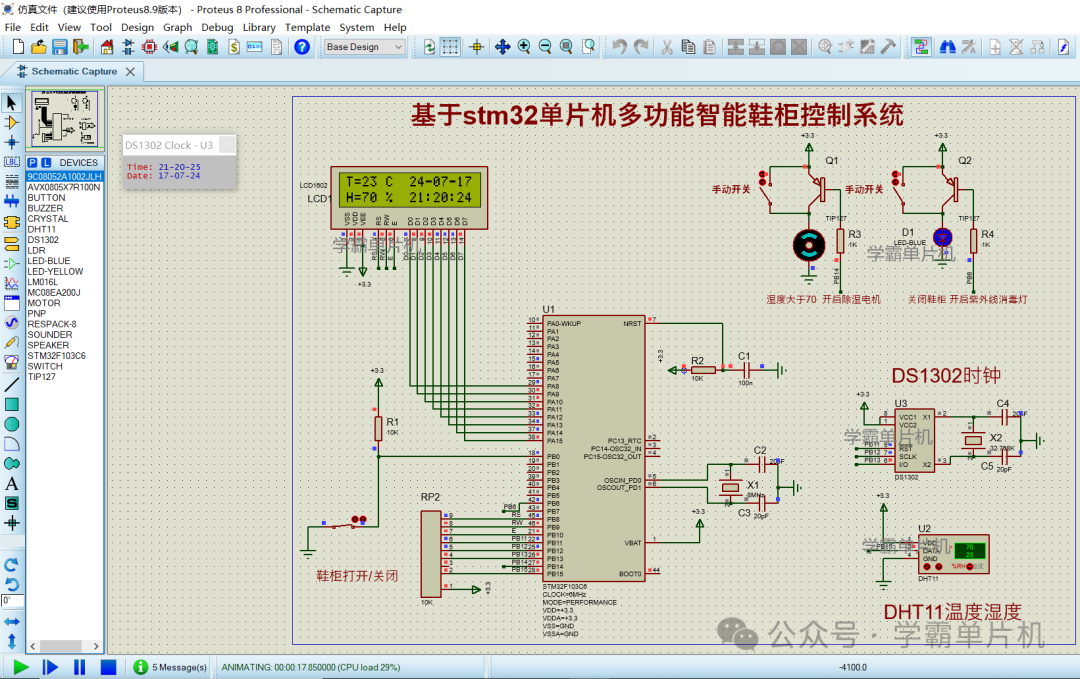This screenshot has width=1080, height=679.
Task: Open Bill of Materials dollar icon
Action: [x=234, y=47]
